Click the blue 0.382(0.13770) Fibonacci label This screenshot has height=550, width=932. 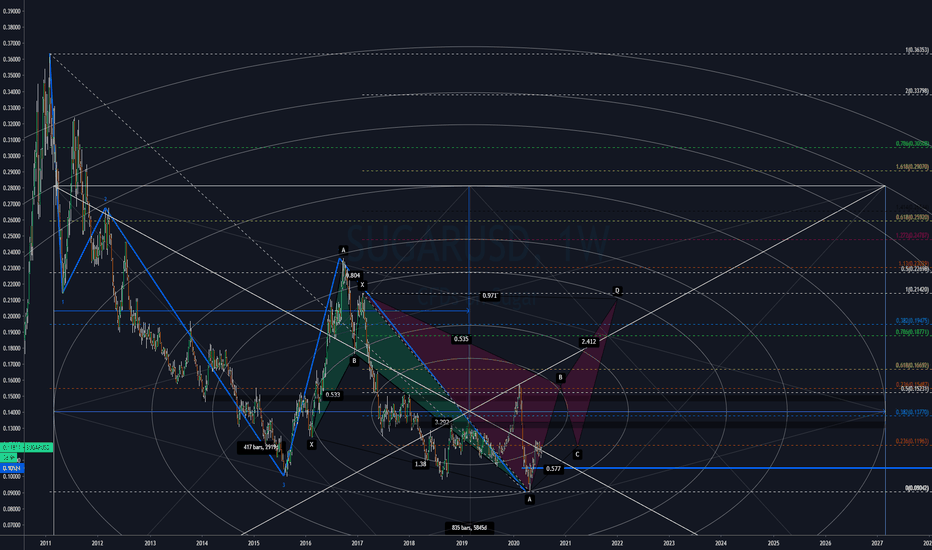click(912, 412)
